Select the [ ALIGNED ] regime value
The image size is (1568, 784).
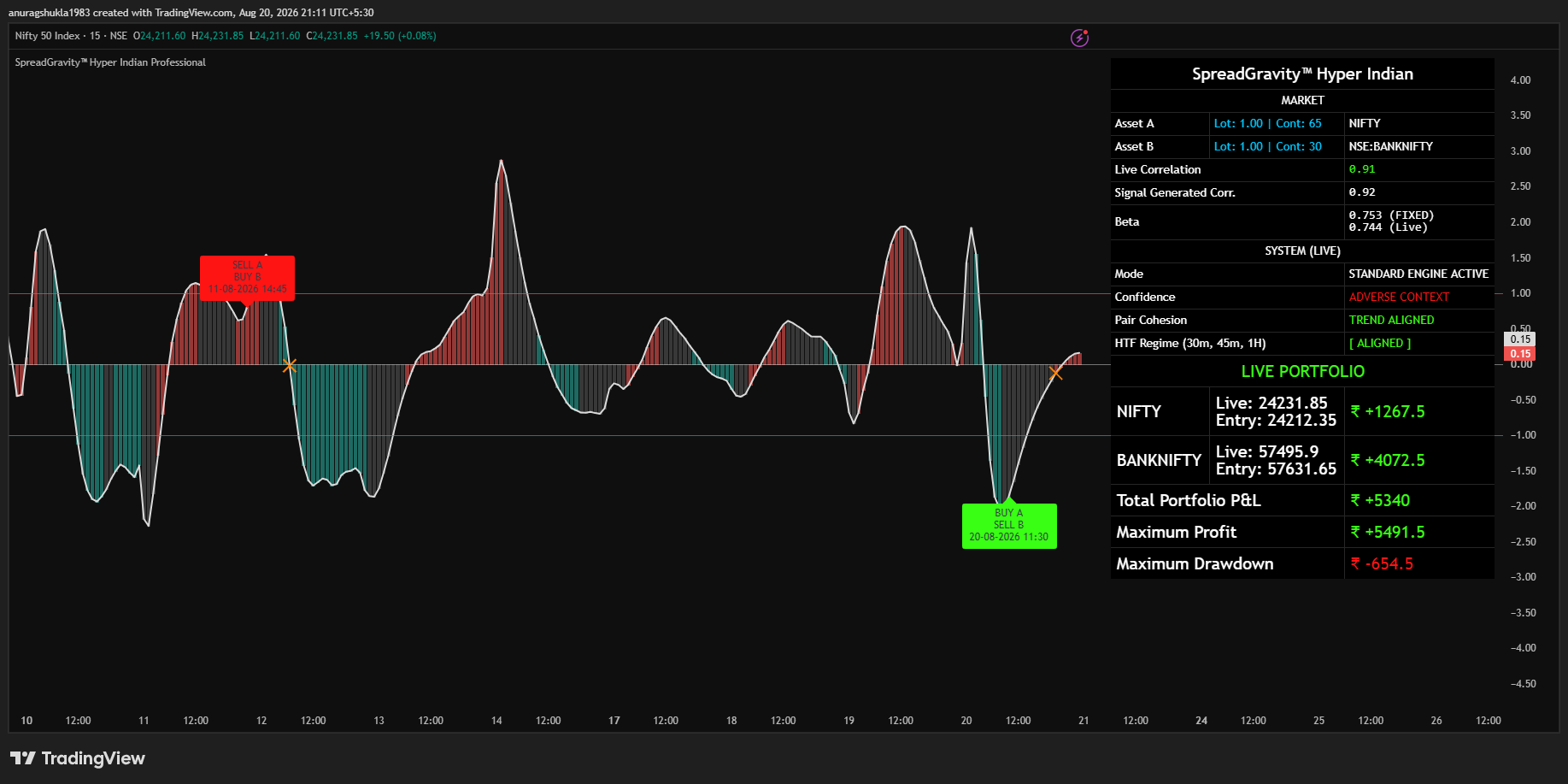pos(1380,344)
